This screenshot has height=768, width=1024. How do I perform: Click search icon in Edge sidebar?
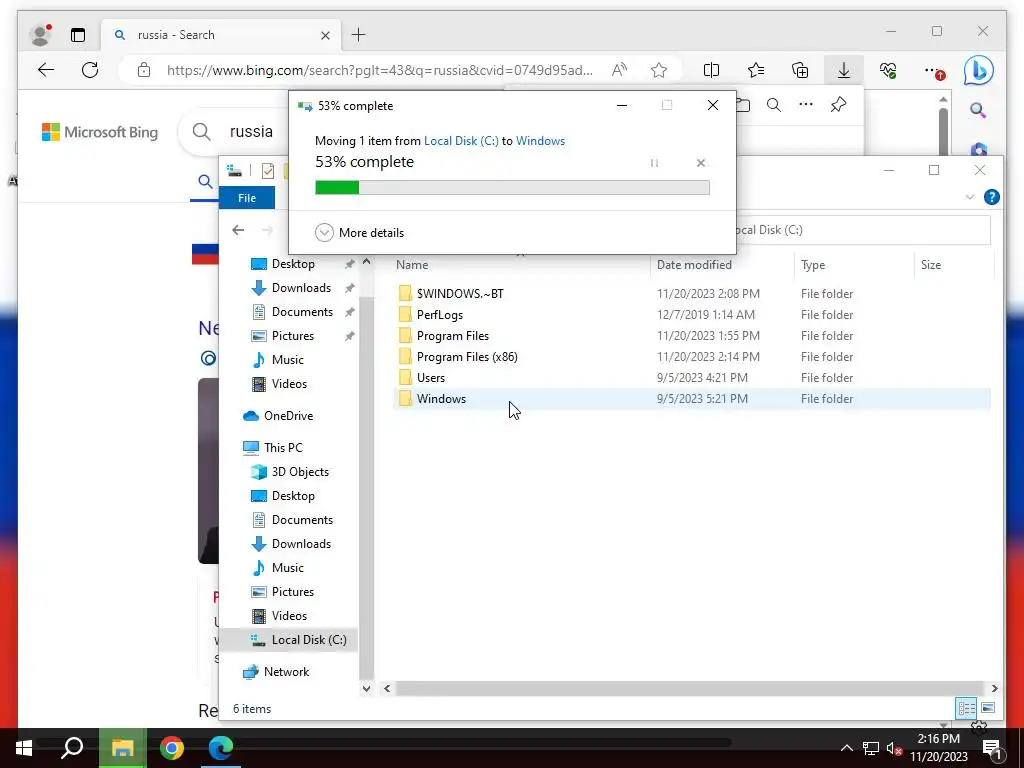tap(978, 110)
